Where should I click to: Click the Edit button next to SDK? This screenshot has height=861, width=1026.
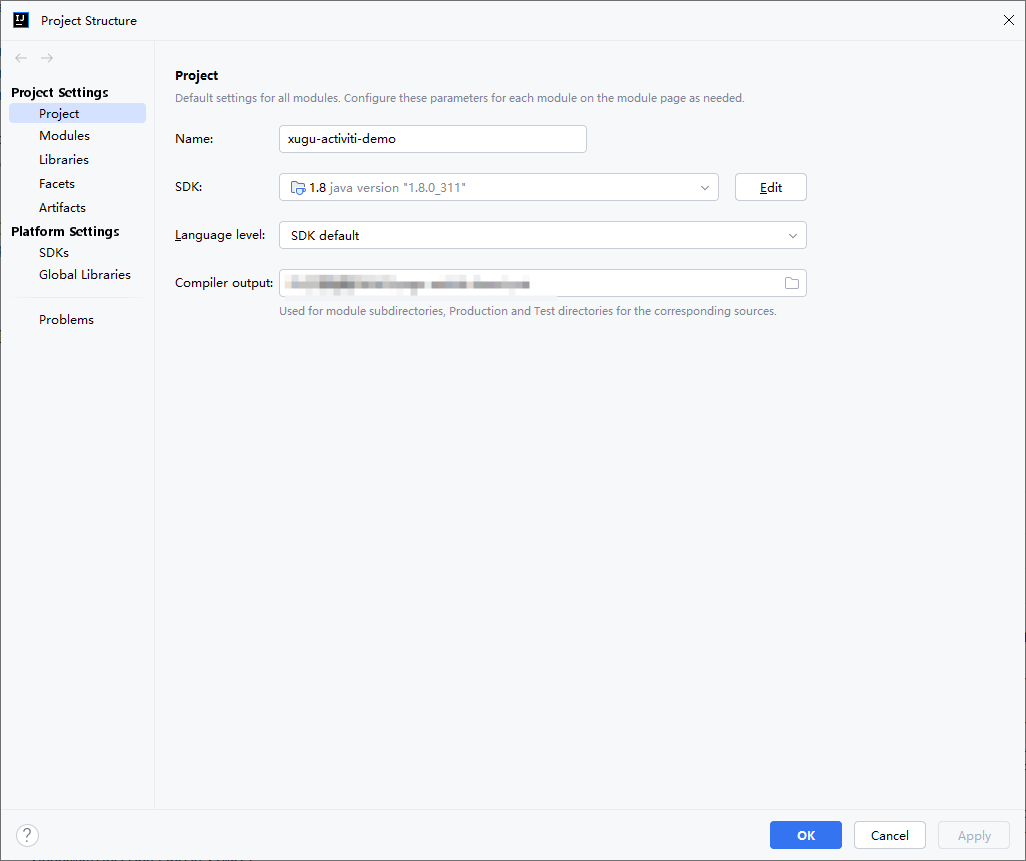770,187
